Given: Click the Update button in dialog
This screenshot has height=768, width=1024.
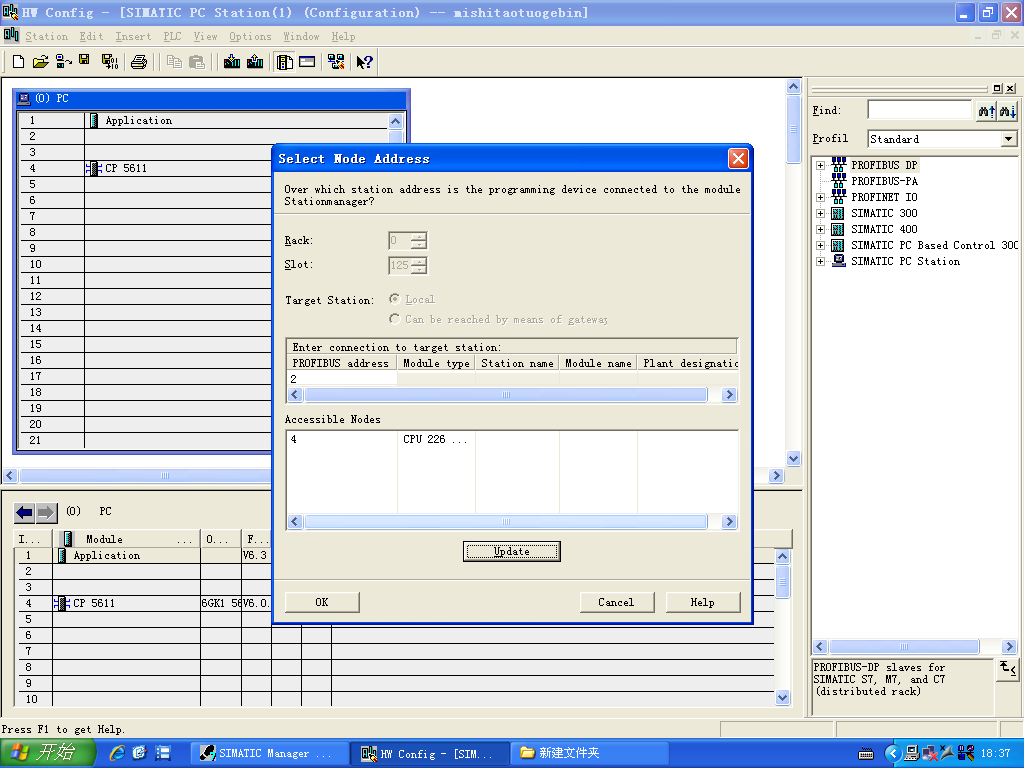Looking at the screenshot, I should click(x=512, y=551).
